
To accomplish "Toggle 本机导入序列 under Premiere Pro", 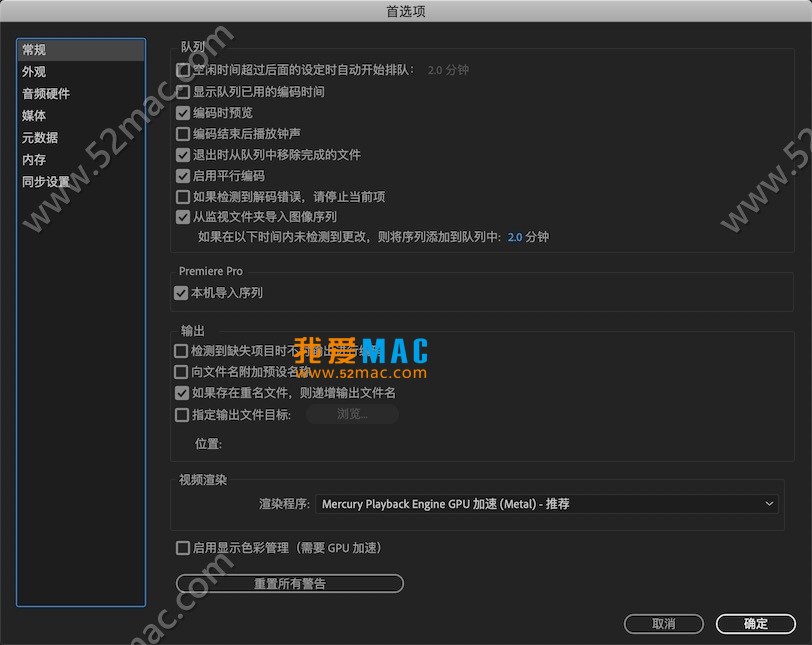I will click(x=181, y=293).
